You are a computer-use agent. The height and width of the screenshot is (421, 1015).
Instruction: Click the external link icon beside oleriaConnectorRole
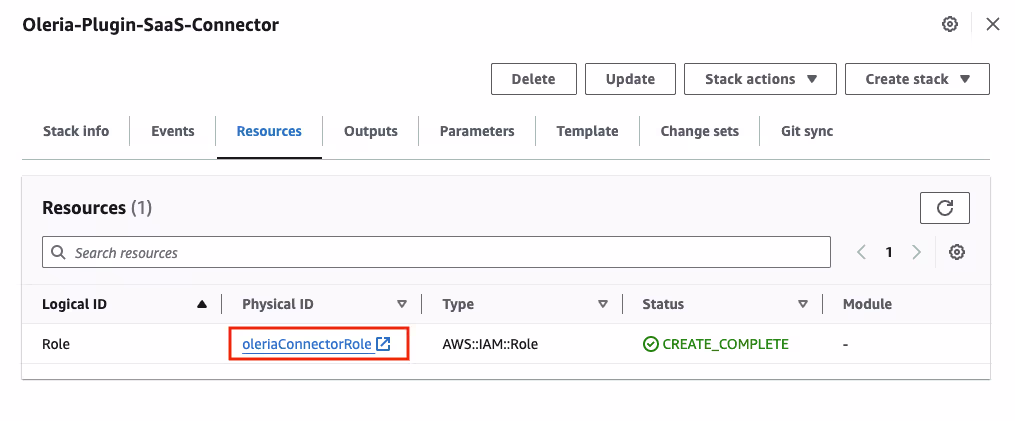click(383, 344)
